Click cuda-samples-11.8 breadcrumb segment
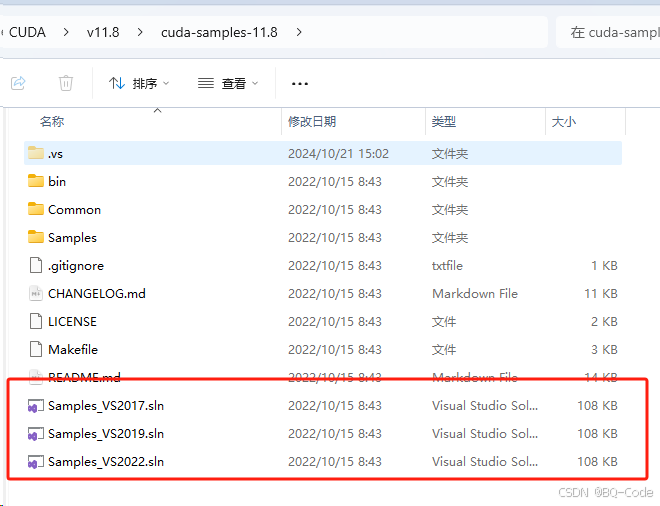The image size is (660, 506). click(x=219, y=32)
